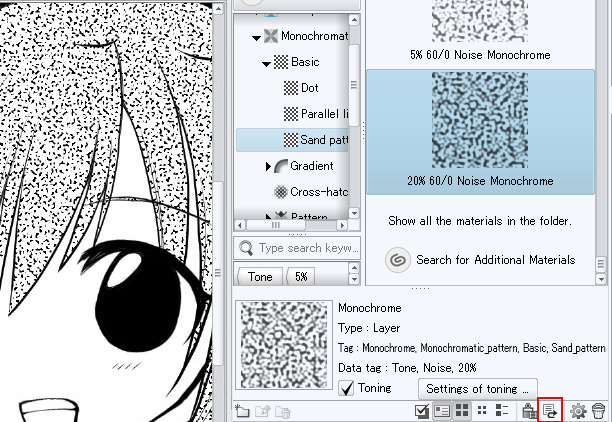Click the replace material icon
The image size is (612, 422).
pos(550,411)
